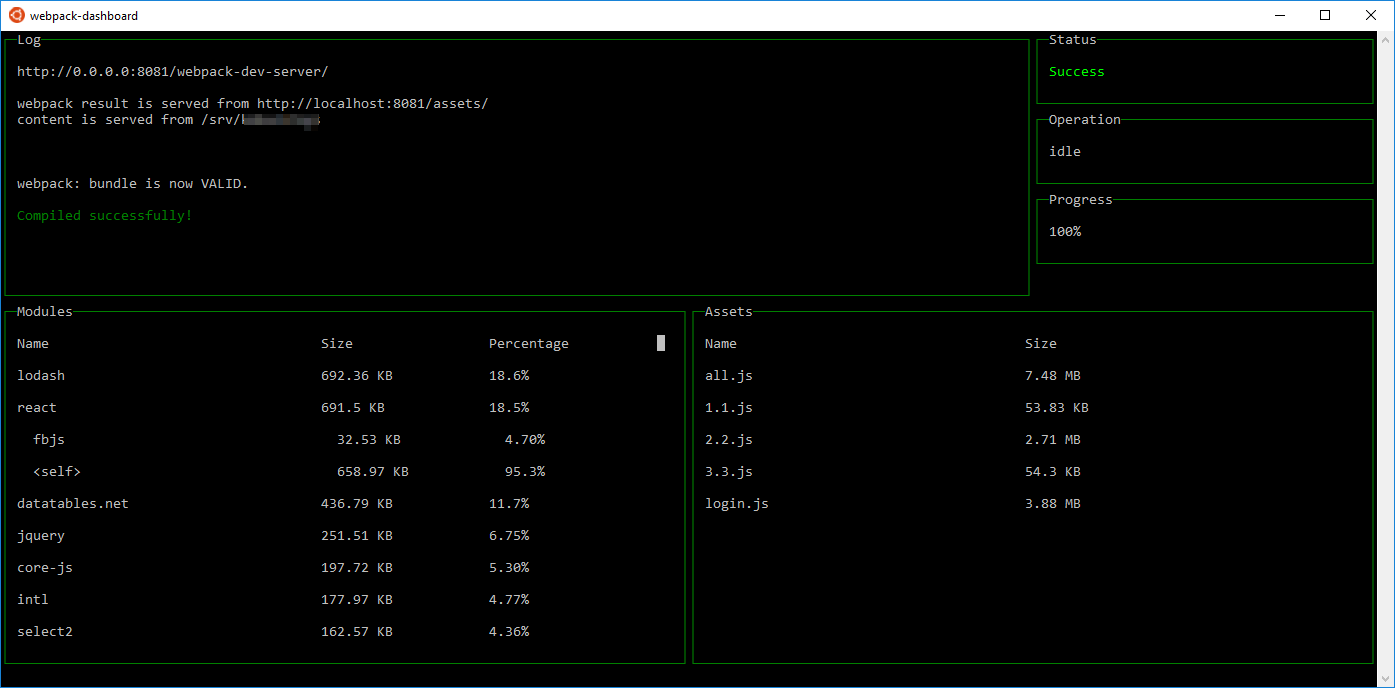The width and height of the screenshot is (1395, 688).
Task: Click 'webpack: bundle is now VALID.' line
Action: click(x=132, y=184)
